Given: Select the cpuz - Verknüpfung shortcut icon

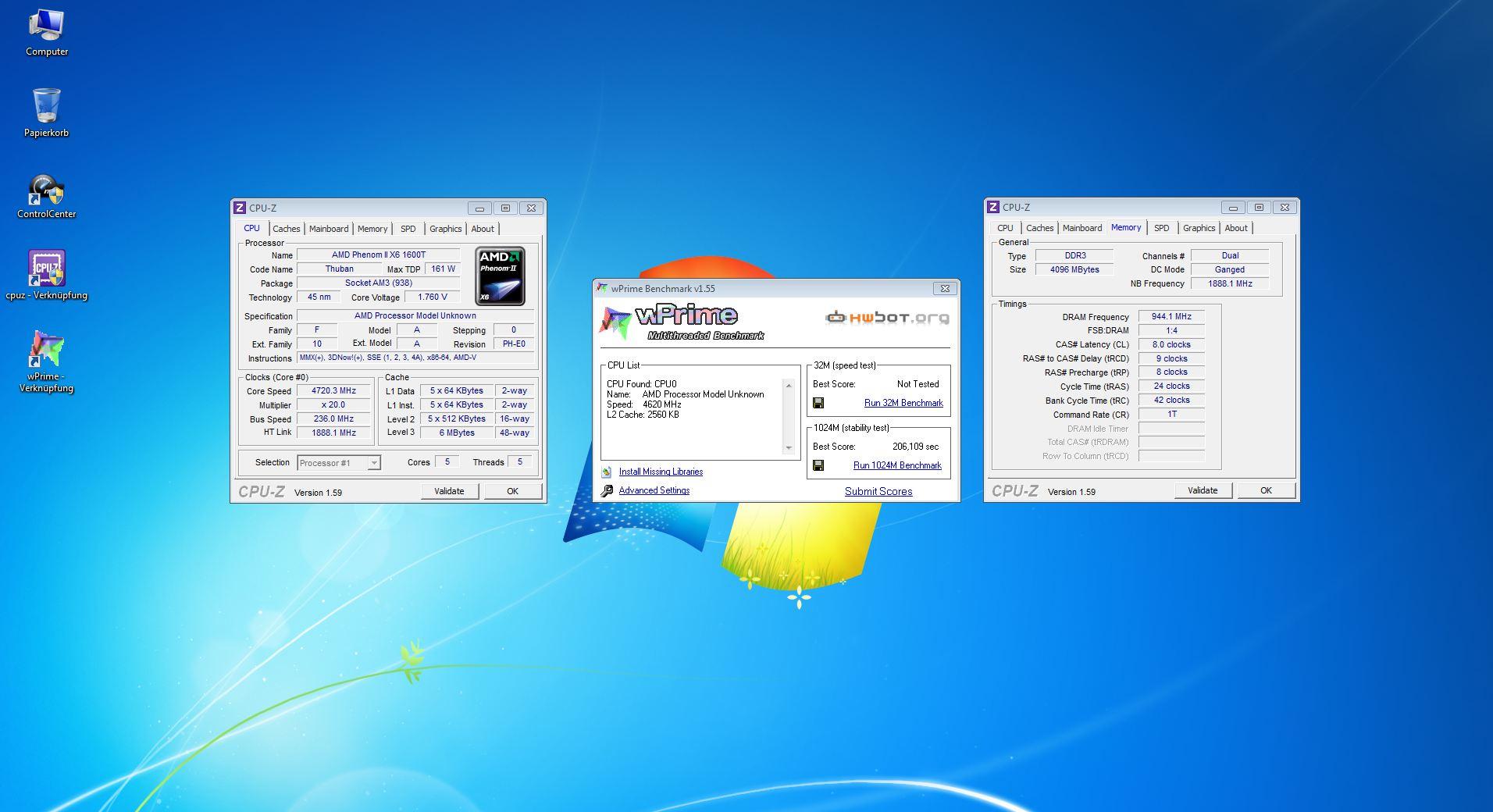Looking at the screenshot, I should point(46,275).
